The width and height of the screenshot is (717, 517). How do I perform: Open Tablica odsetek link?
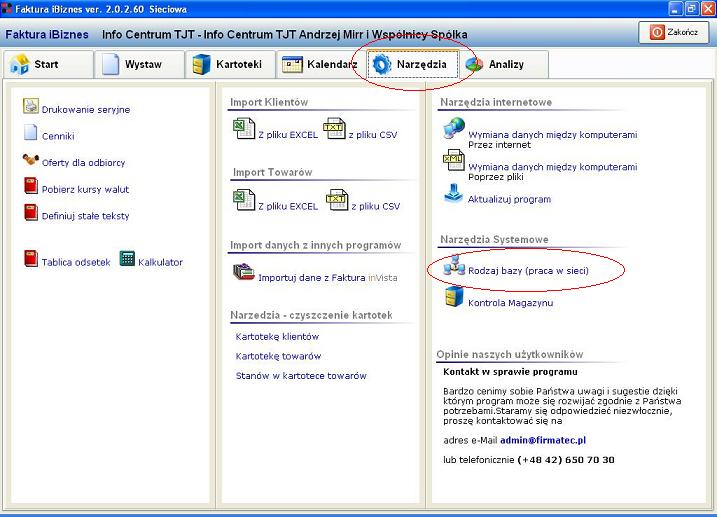76,262
